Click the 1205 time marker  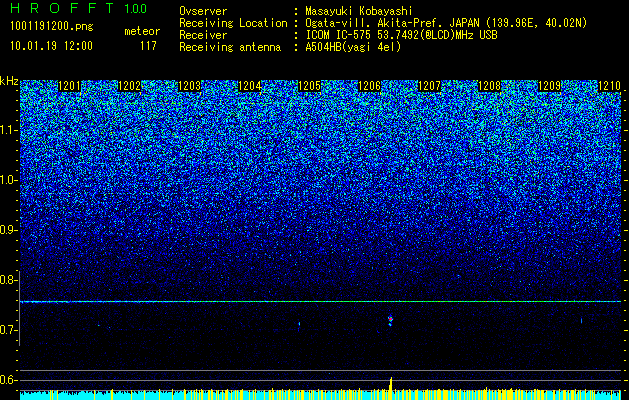pyautogui.click(x=309, y=86)
